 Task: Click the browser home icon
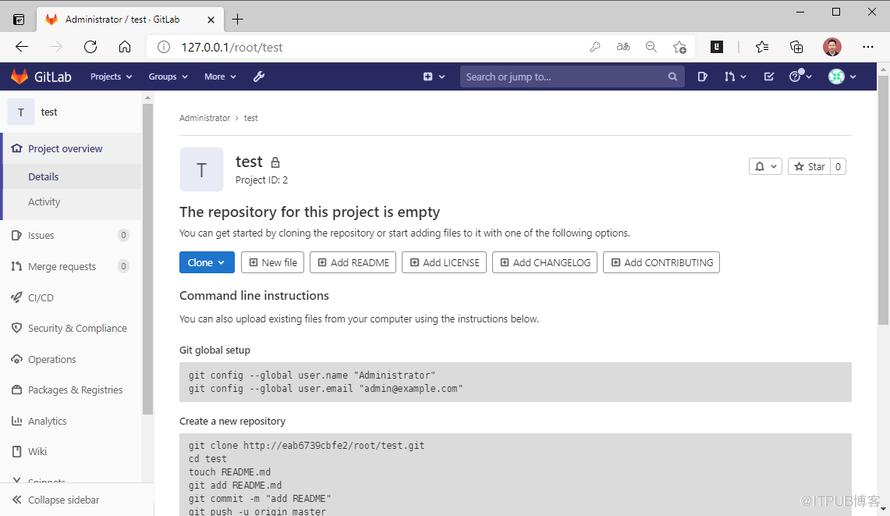coord(124,47)
